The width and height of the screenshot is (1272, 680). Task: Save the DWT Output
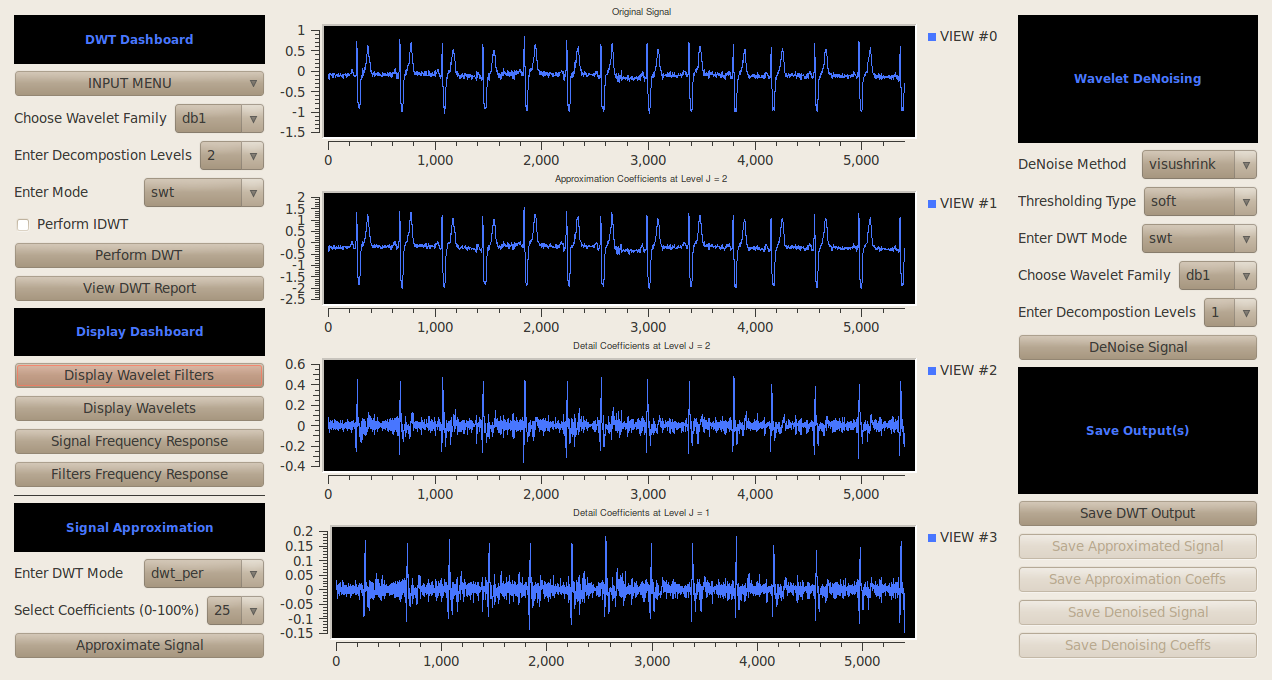click(1138, 514)
